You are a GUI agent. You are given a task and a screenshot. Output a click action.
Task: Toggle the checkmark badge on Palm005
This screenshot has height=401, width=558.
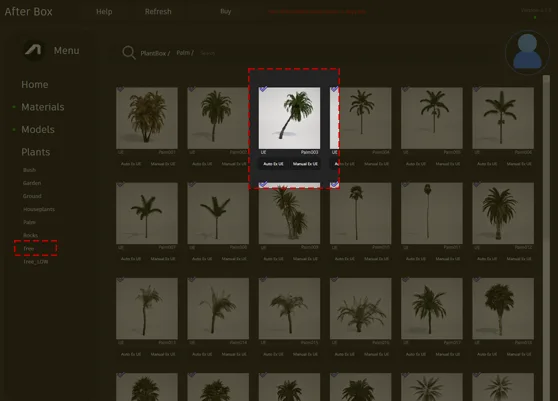click(405, 89)
